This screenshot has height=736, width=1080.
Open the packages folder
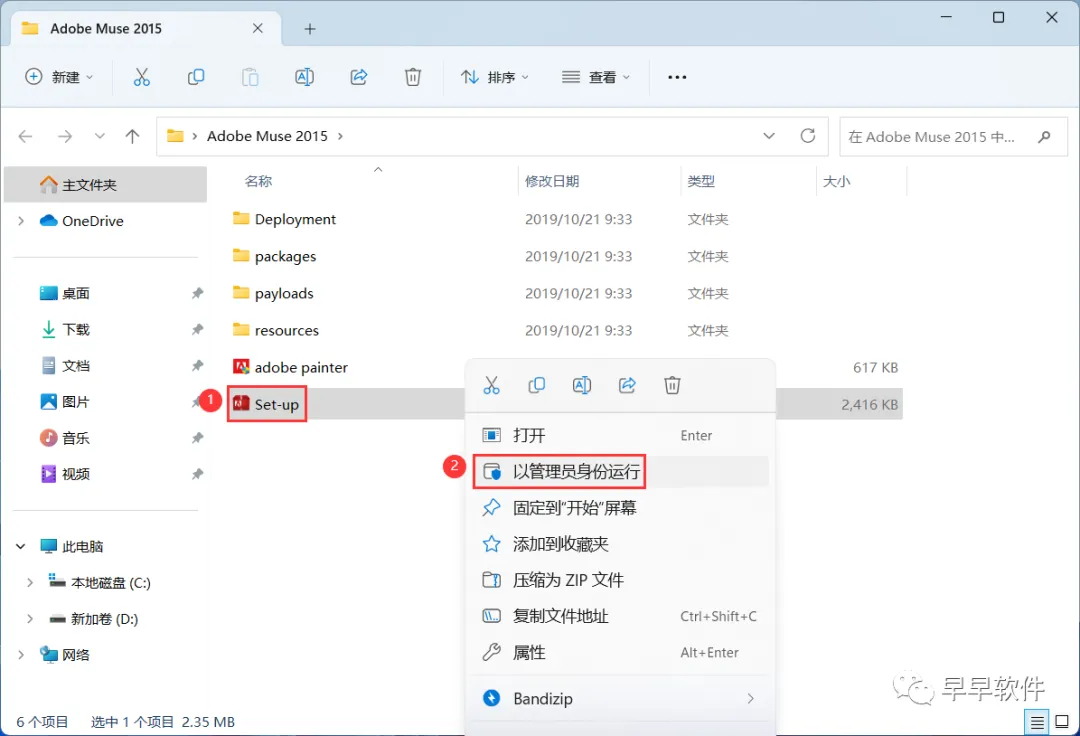pos(274,256)
